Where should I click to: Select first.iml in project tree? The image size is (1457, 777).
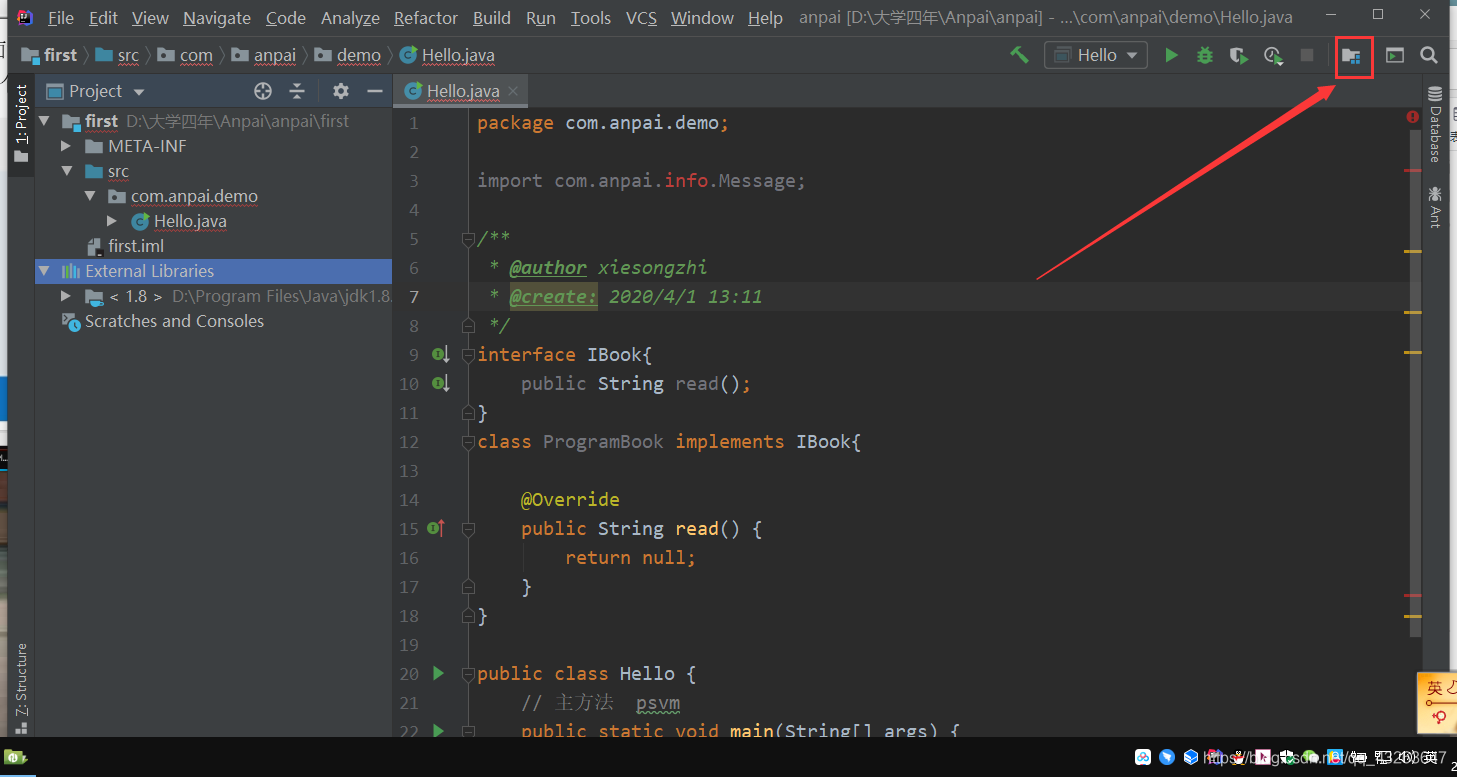click(x=136, y=246)
